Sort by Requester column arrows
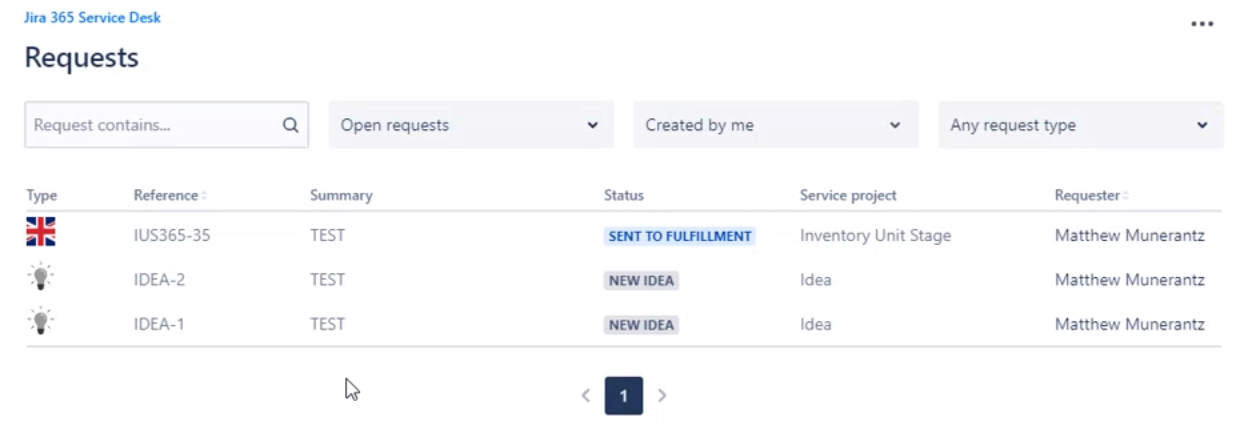The width and height of the screenshot is (1240, 433). pos(1125,196)
